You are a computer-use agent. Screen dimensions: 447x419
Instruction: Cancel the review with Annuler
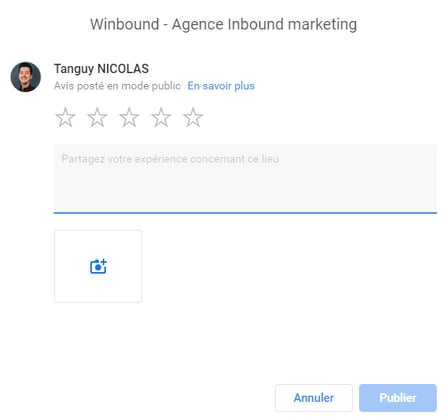(314, 398)
